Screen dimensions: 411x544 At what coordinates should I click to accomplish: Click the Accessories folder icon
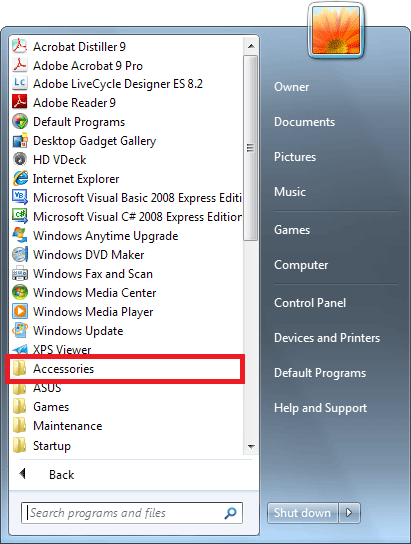pos(19,368)
